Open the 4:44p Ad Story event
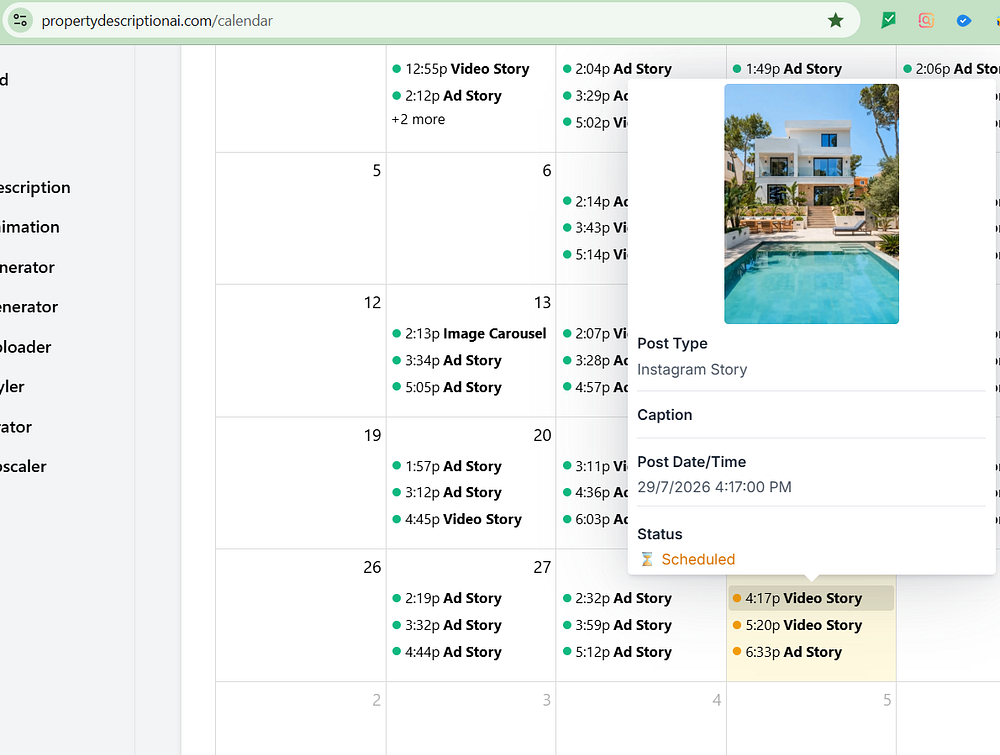1000x755 pixels. coord(471,652)
